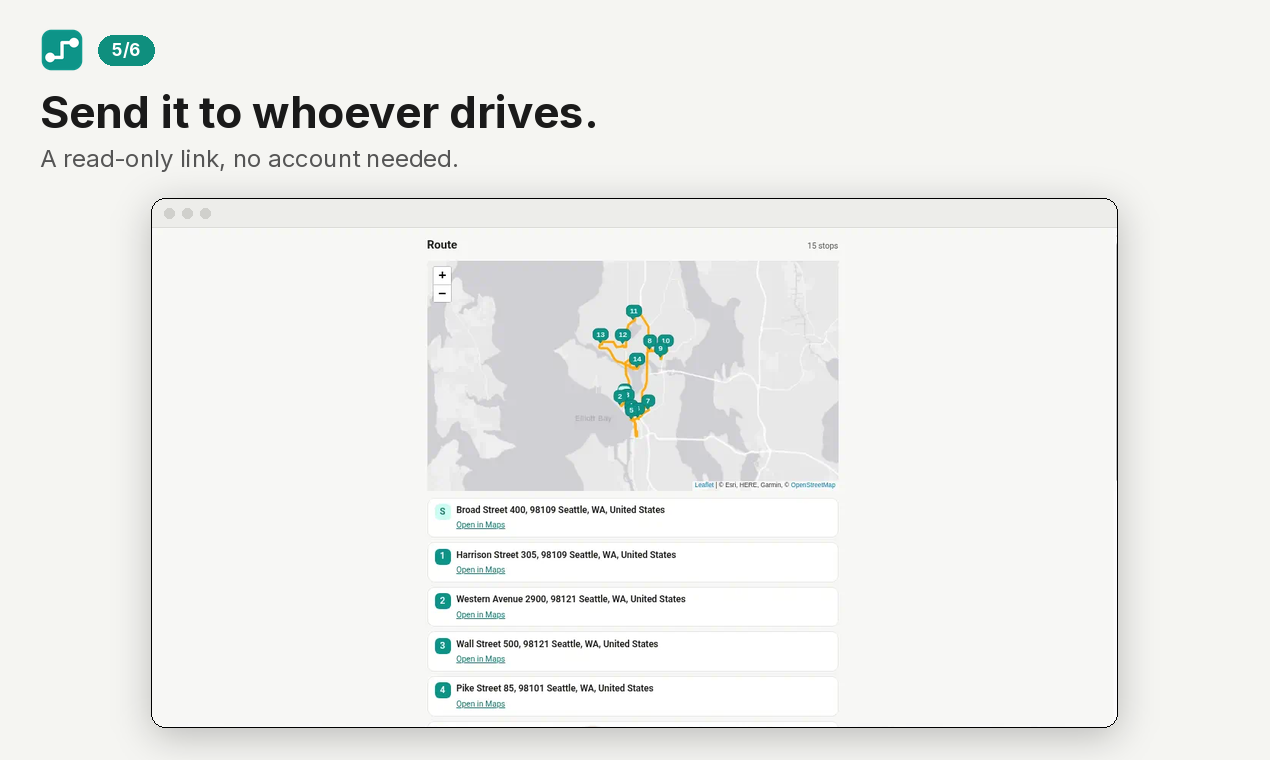Click the '5/6' step badge
Viewport: 1270px width, 760px height.
126,50
